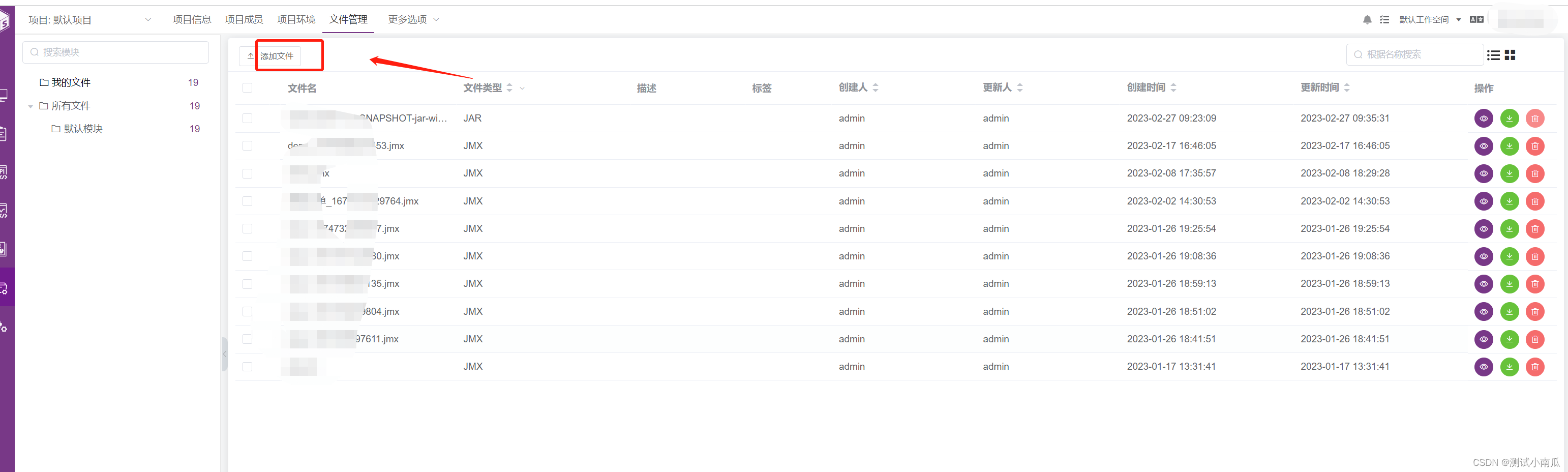
Task: Open the notification bell icon
Action: pos(1367,19)
